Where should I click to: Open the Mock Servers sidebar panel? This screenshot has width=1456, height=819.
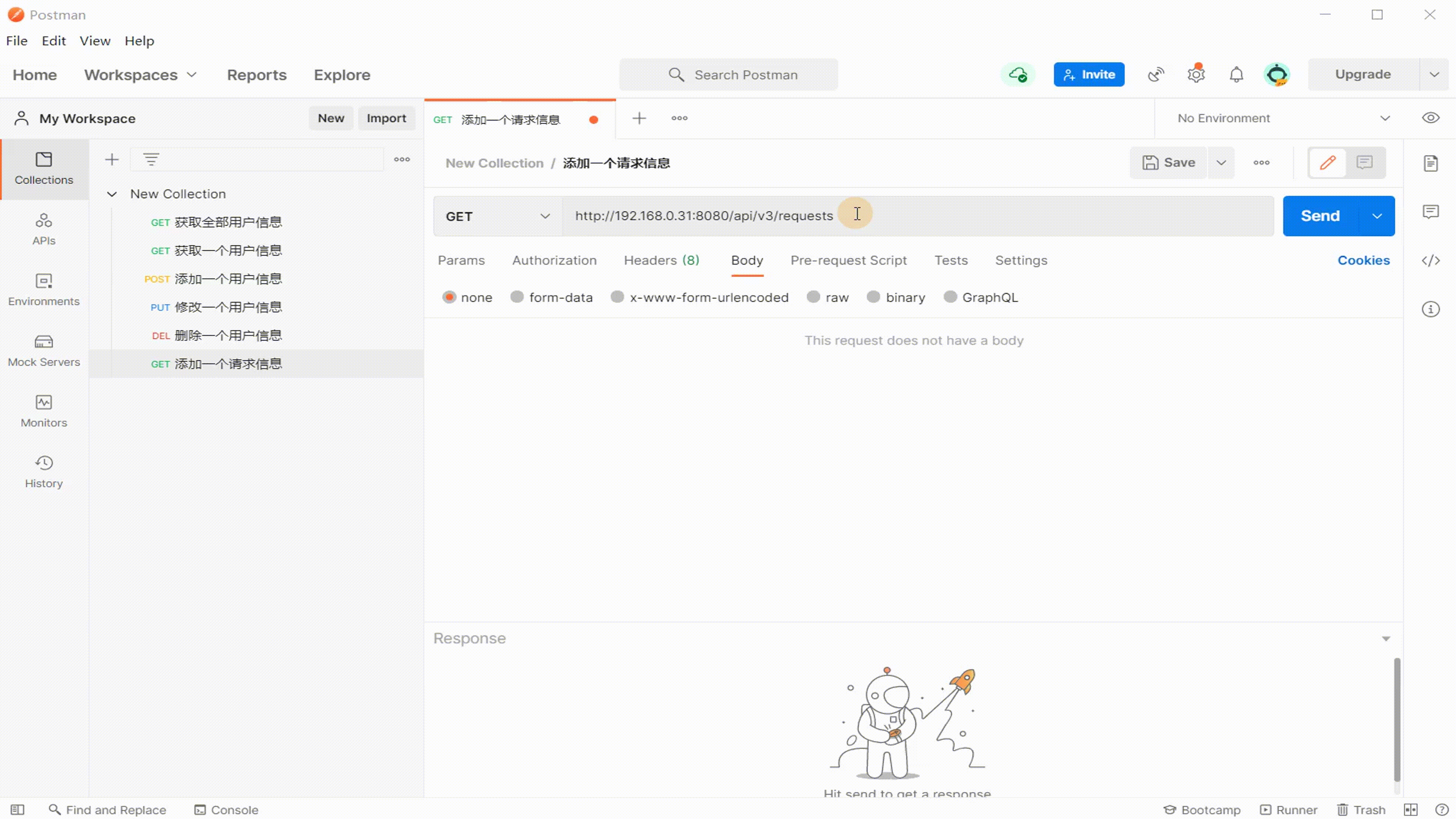(x=44, y=350)
